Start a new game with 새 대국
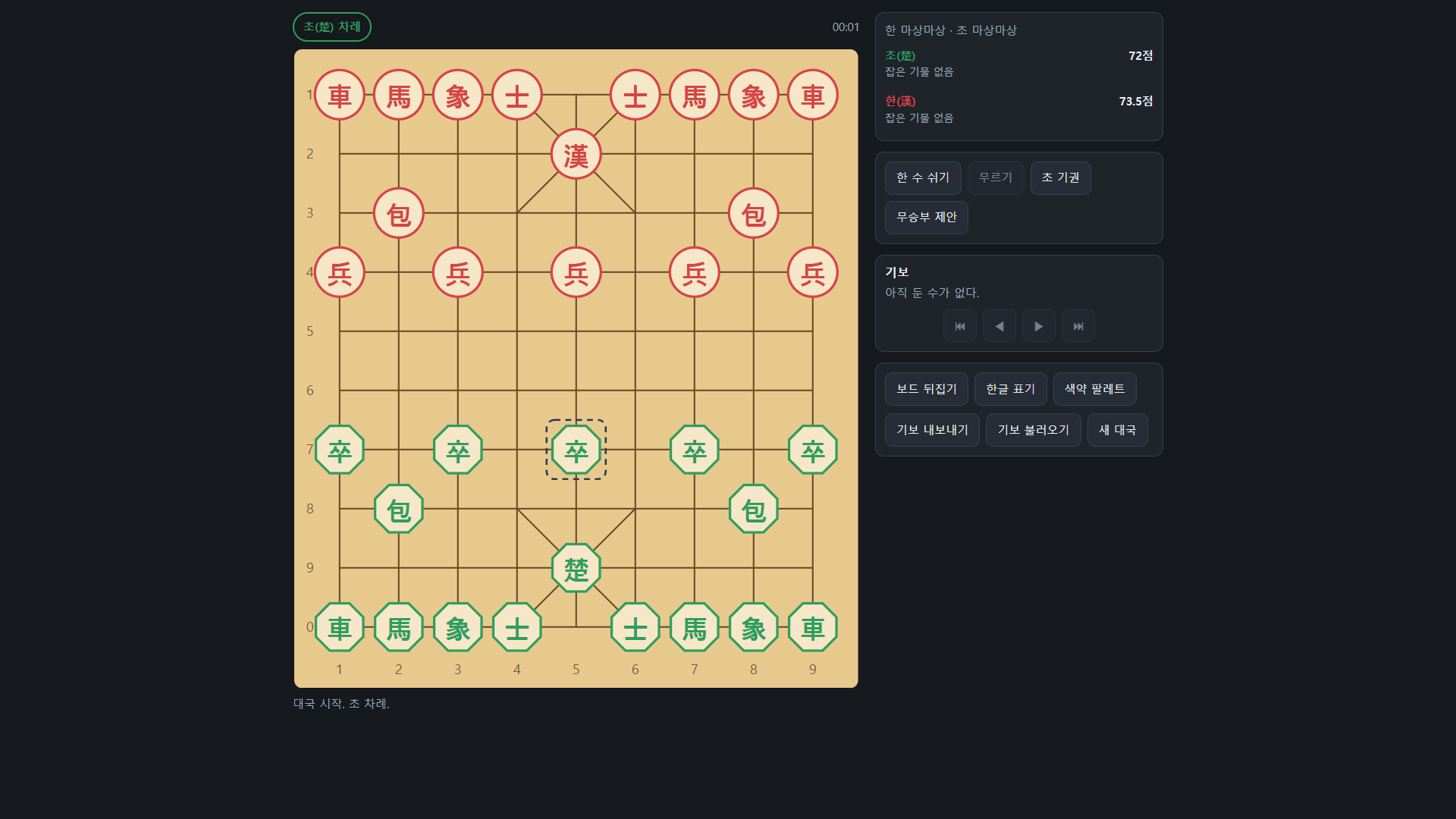The image size is (1456, 819). (x=1117, y=430)
